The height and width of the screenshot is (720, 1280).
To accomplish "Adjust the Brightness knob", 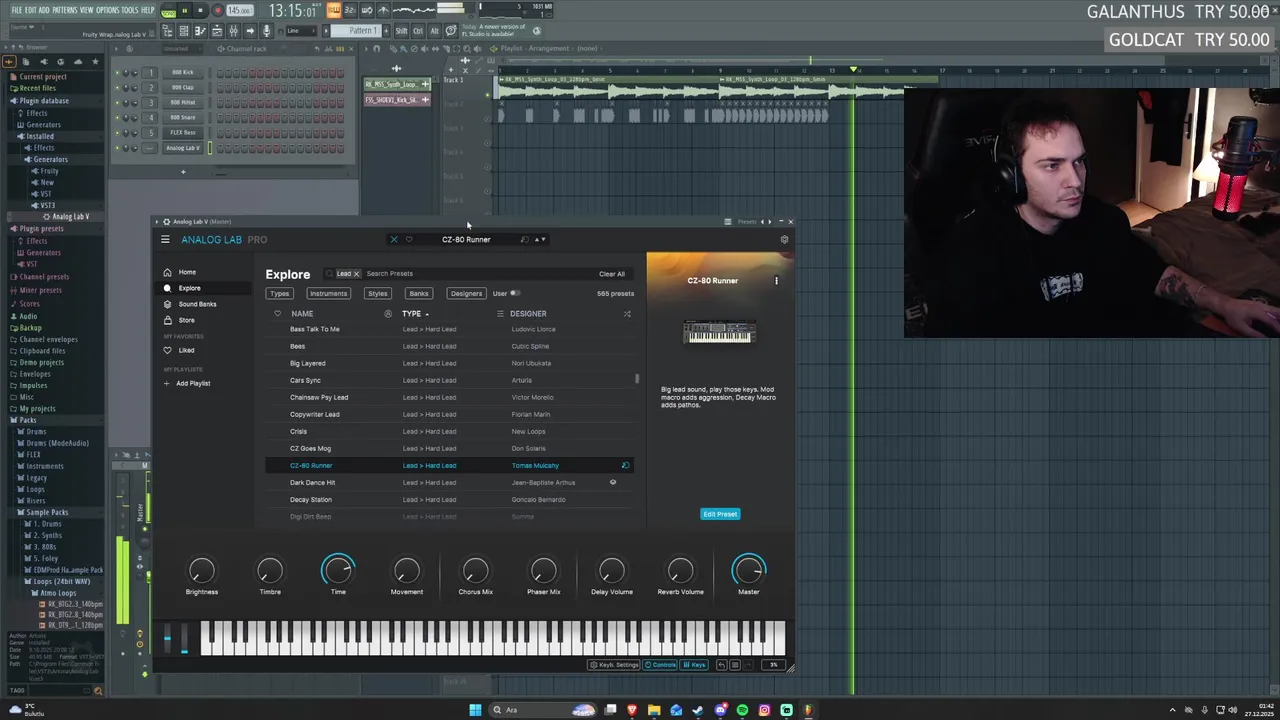I will click(201, 570).
